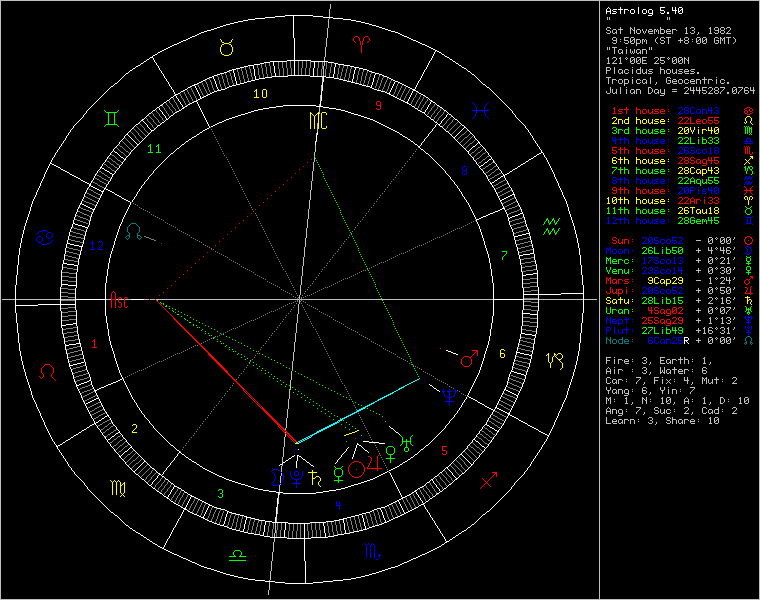
Task: Click the 'Moon: 26Lib50' row
Action: (x=679, y=251)
